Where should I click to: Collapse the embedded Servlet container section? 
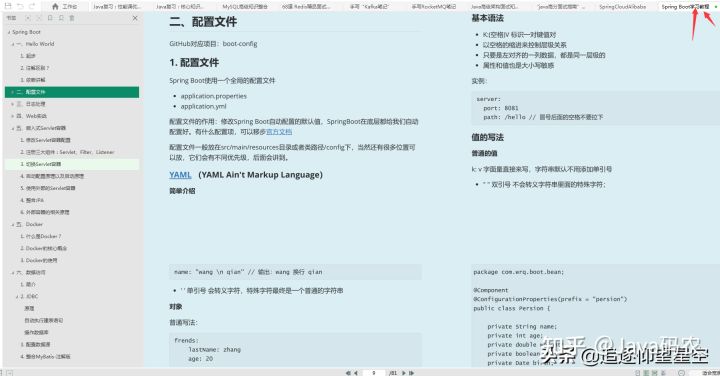click(x=13, y=128)
